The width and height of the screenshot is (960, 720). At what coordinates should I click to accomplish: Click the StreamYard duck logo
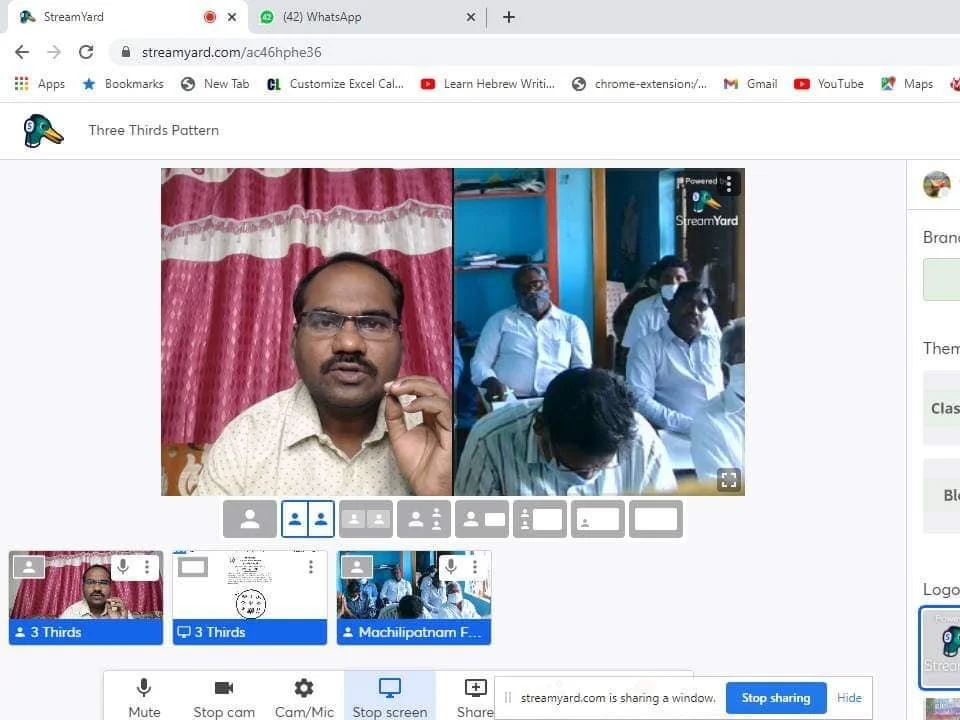pos(41,130)
